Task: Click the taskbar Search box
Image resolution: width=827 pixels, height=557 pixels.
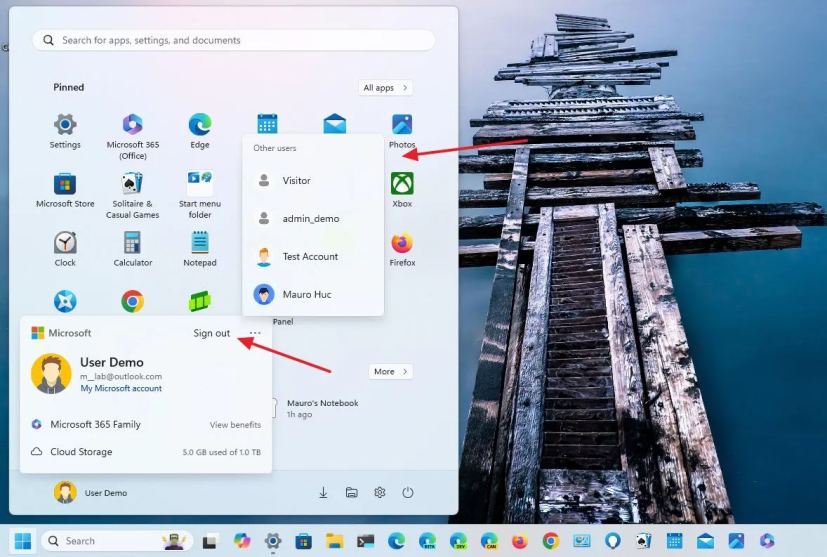Action: (117, 541)
